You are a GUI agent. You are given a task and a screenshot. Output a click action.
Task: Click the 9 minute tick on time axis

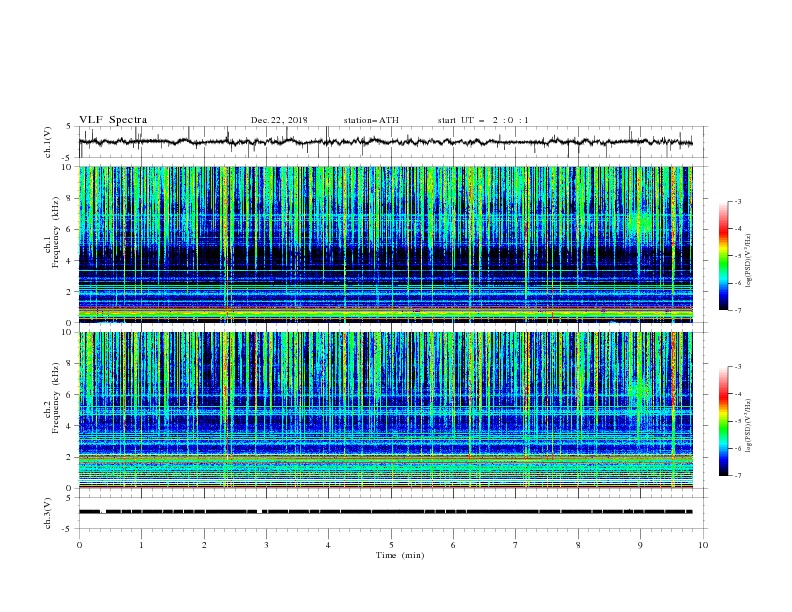640,545
